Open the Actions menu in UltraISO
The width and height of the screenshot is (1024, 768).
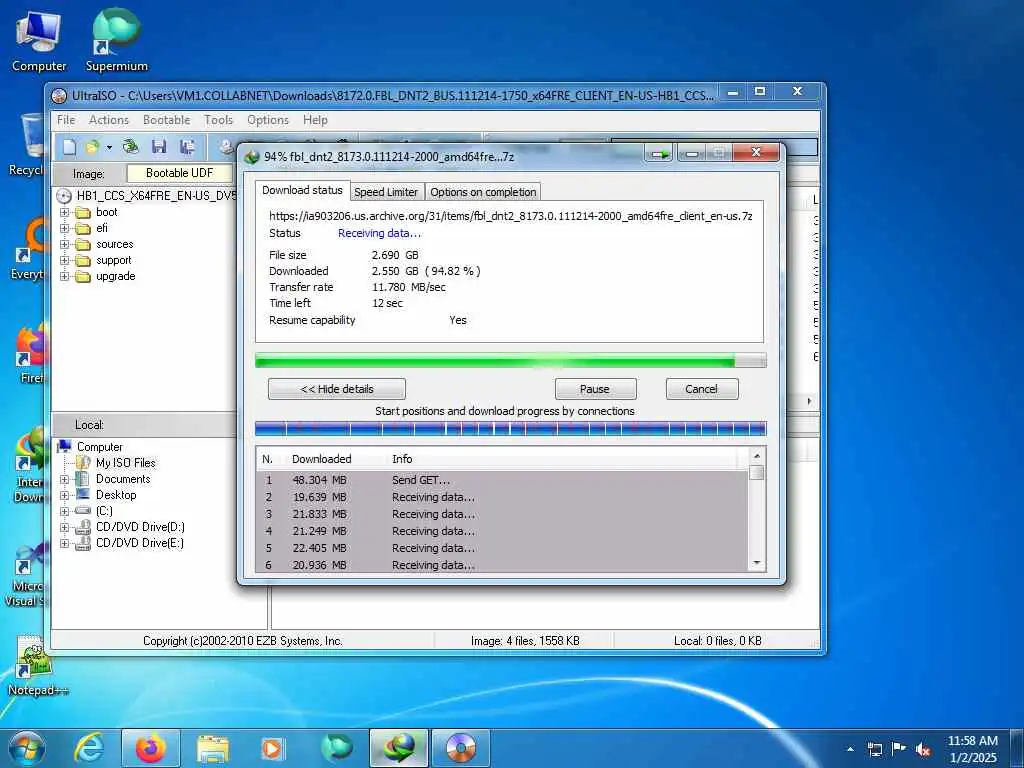tap(109, 120)
